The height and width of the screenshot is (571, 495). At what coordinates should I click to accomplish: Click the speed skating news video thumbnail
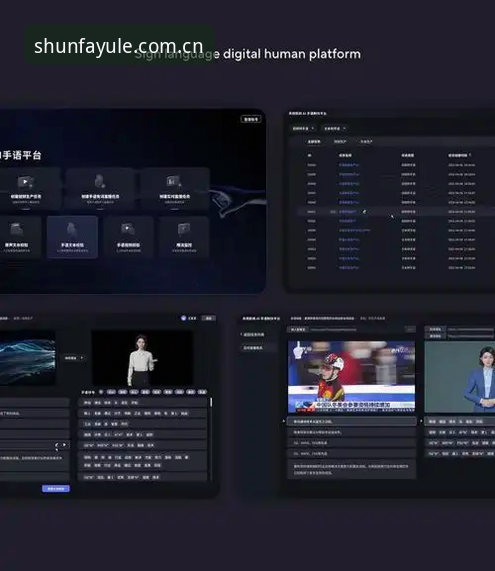[351, 377]
